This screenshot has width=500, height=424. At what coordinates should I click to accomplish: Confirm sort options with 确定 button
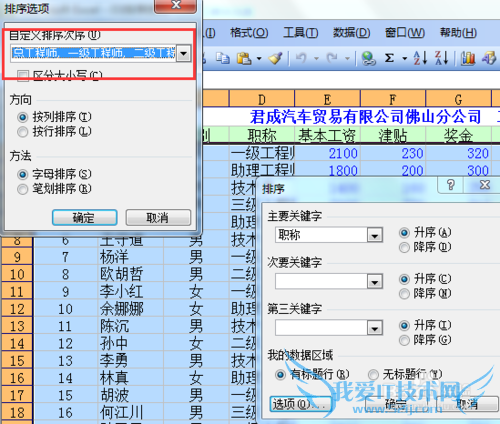coord(84,218)
